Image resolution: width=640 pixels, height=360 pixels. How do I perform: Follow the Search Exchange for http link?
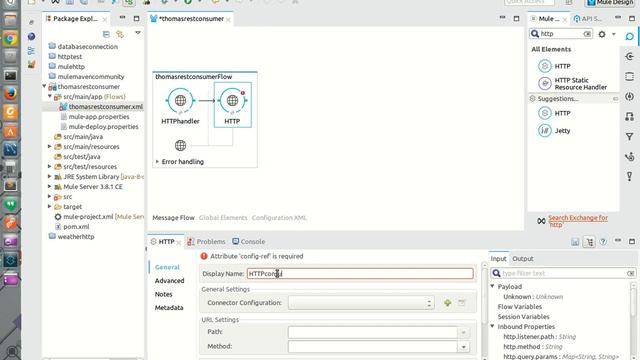click(578, 221)
